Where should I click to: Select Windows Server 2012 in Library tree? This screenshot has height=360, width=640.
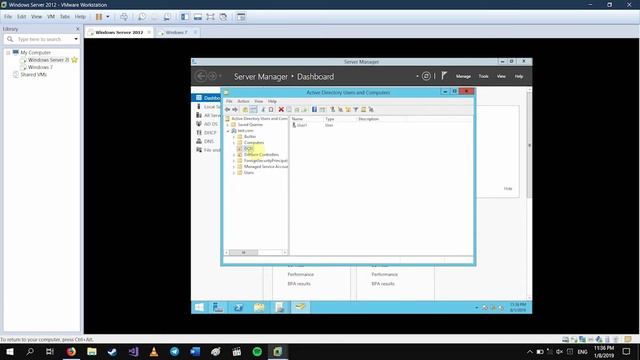coord(48,60)
